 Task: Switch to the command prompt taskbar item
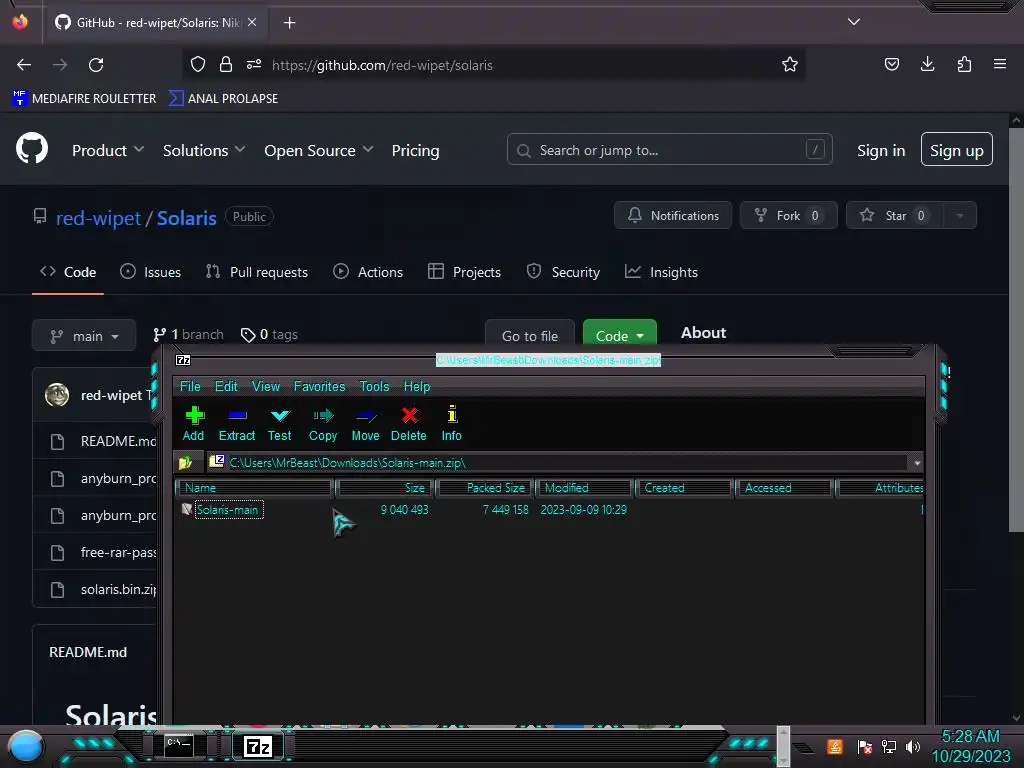pos(178,746)
